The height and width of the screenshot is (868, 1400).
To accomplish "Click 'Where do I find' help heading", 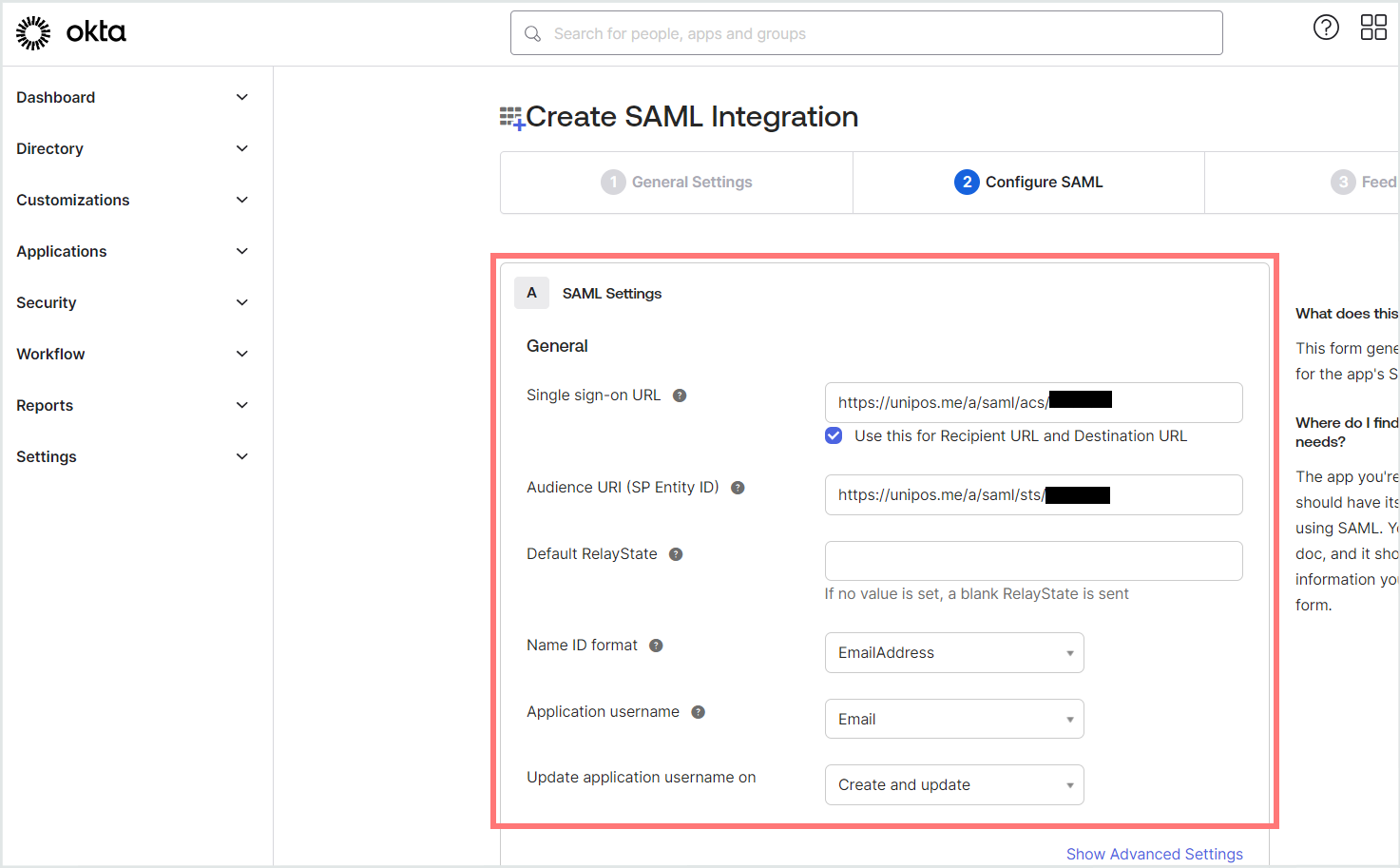I will point(1347,433).
